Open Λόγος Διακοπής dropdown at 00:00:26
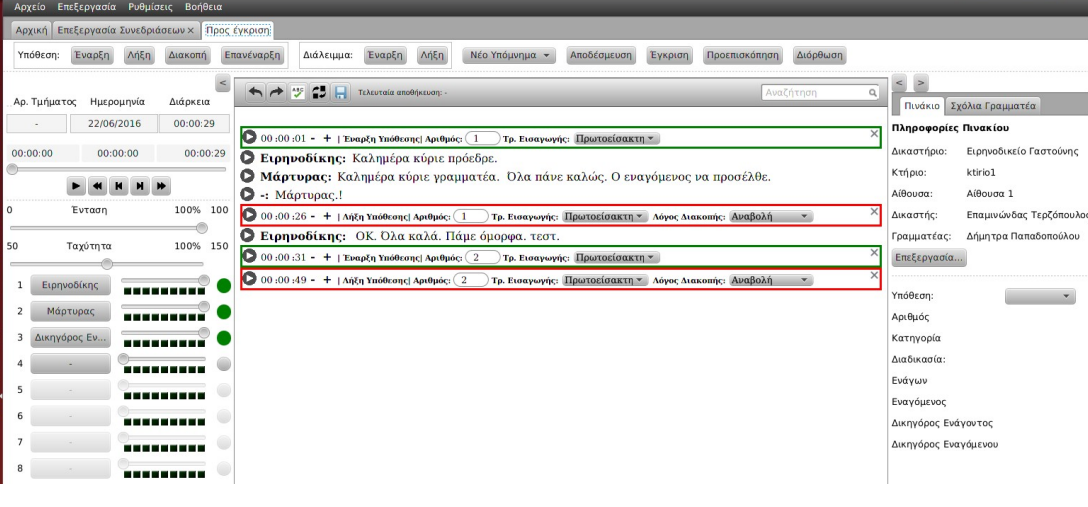This screenshot has height=507, width=1088. 771,216
